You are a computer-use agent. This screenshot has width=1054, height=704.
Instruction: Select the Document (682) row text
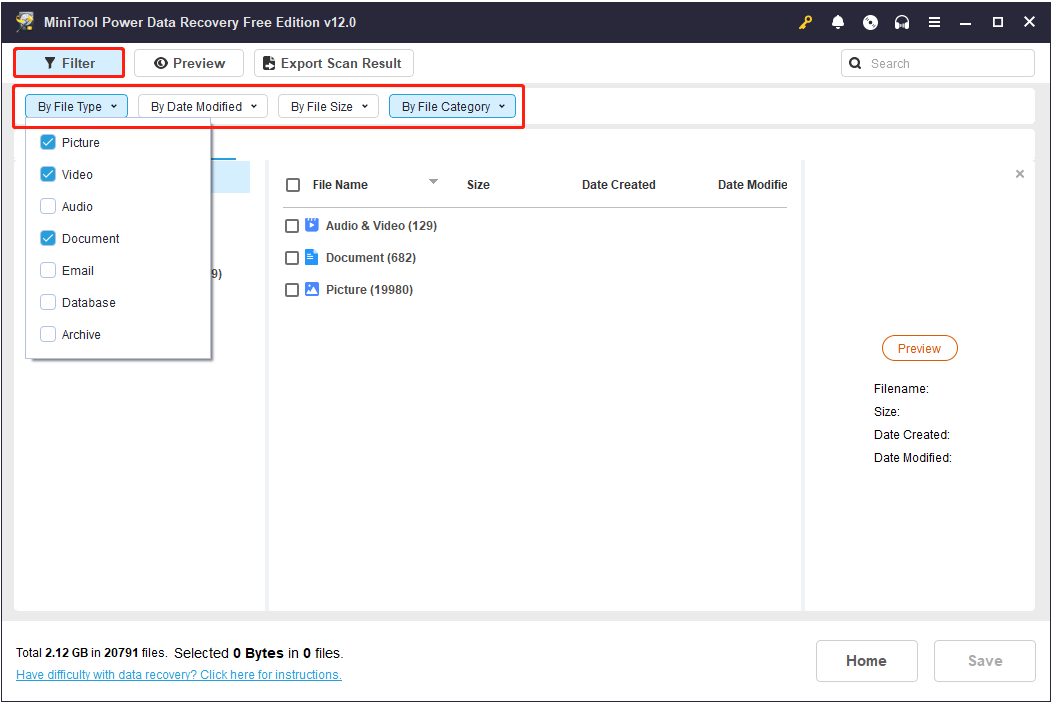tap(371, 258)
